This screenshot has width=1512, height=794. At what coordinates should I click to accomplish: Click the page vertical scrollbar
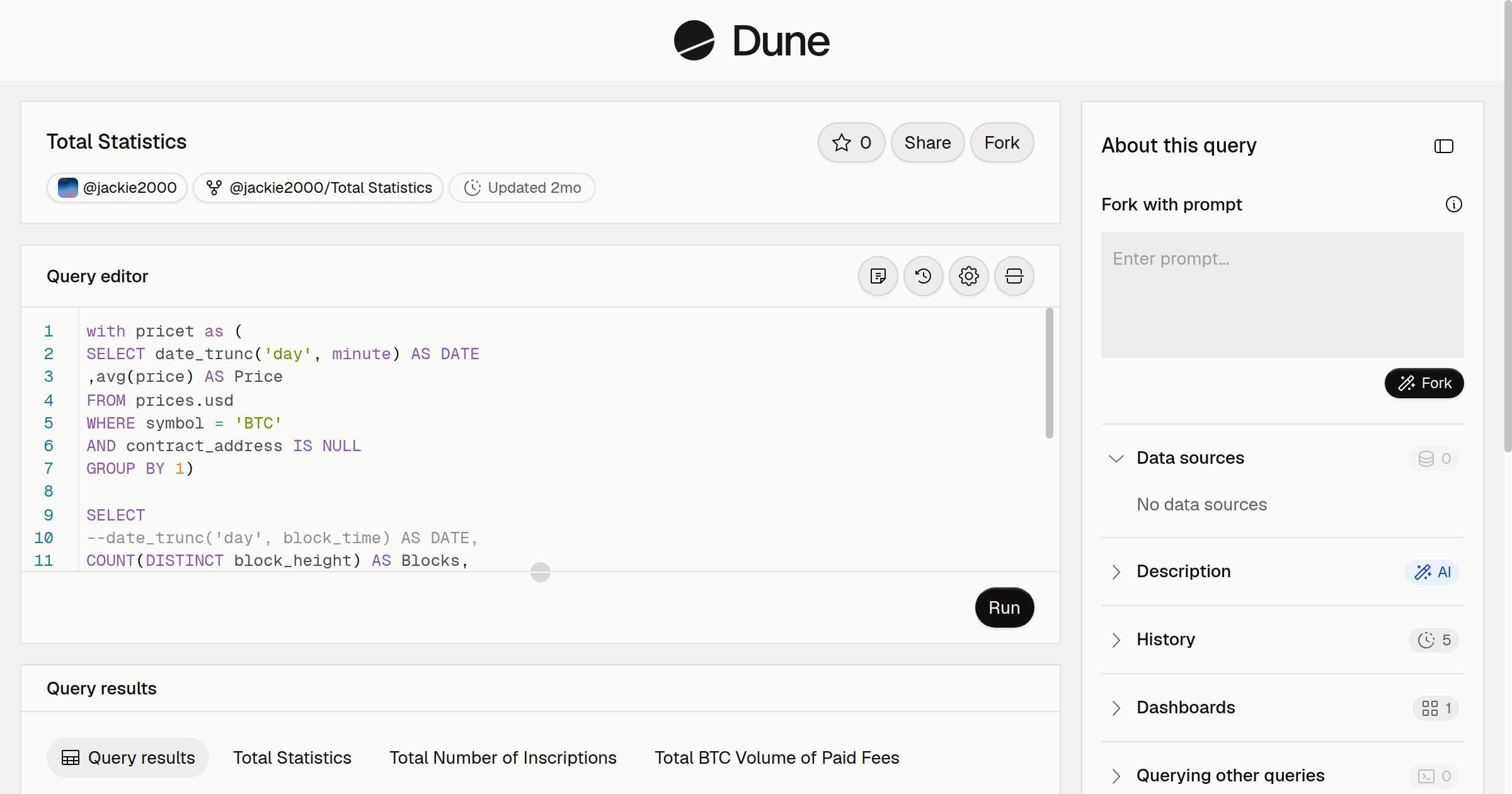pos(1508,227)
